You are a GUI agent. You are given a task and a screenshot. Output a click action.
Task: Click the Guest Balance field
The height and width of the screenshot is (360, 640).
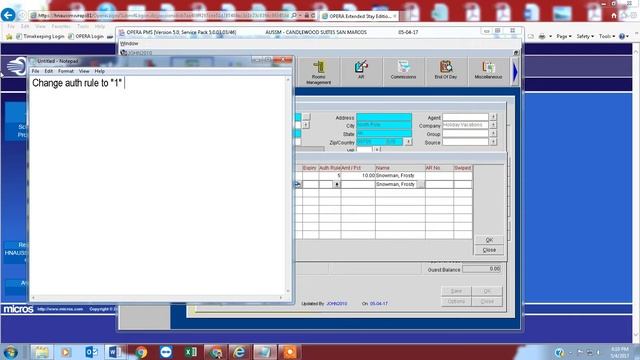tap(482, 269)
